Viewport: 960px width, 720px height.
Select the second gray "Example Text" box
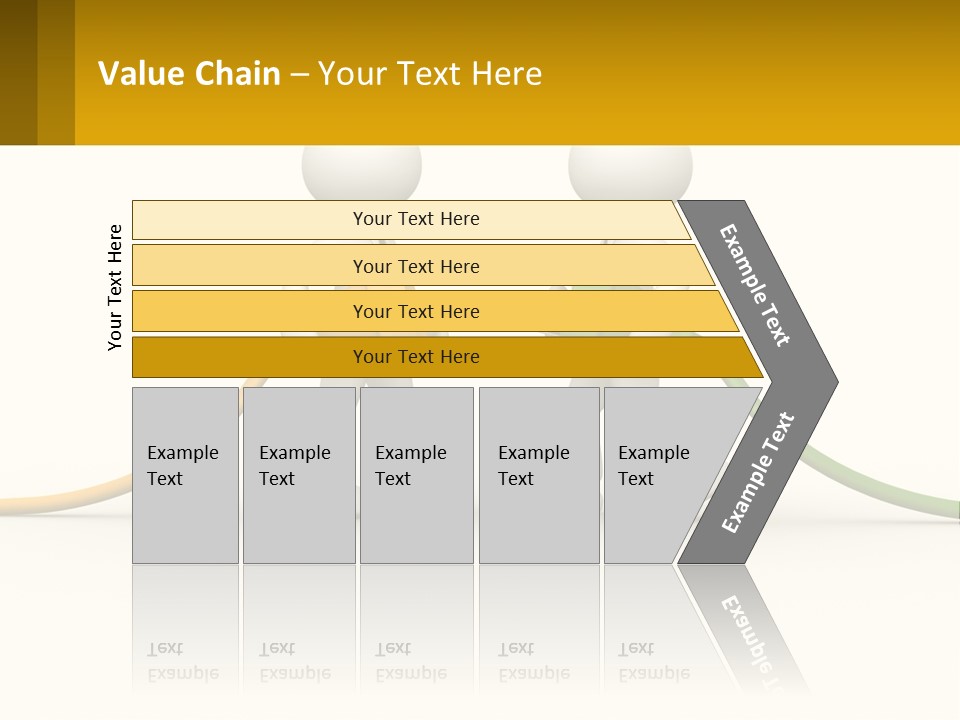(298, 475)
